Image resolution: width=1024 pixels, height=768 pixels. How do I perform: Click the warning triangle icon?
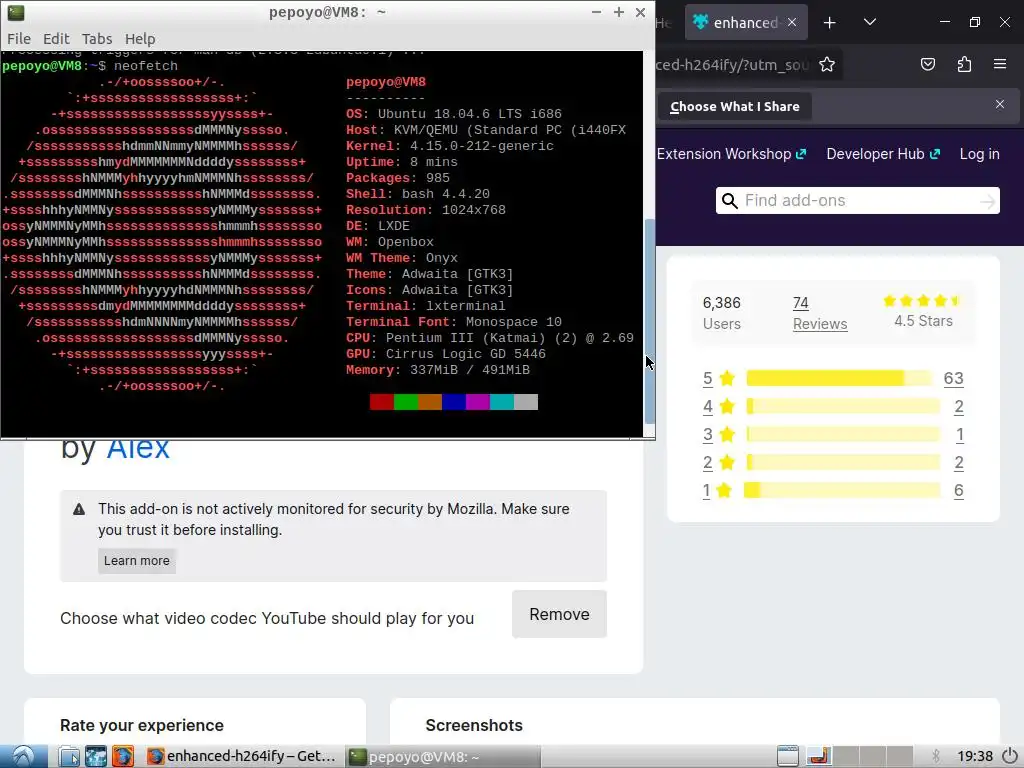(79, 509)
